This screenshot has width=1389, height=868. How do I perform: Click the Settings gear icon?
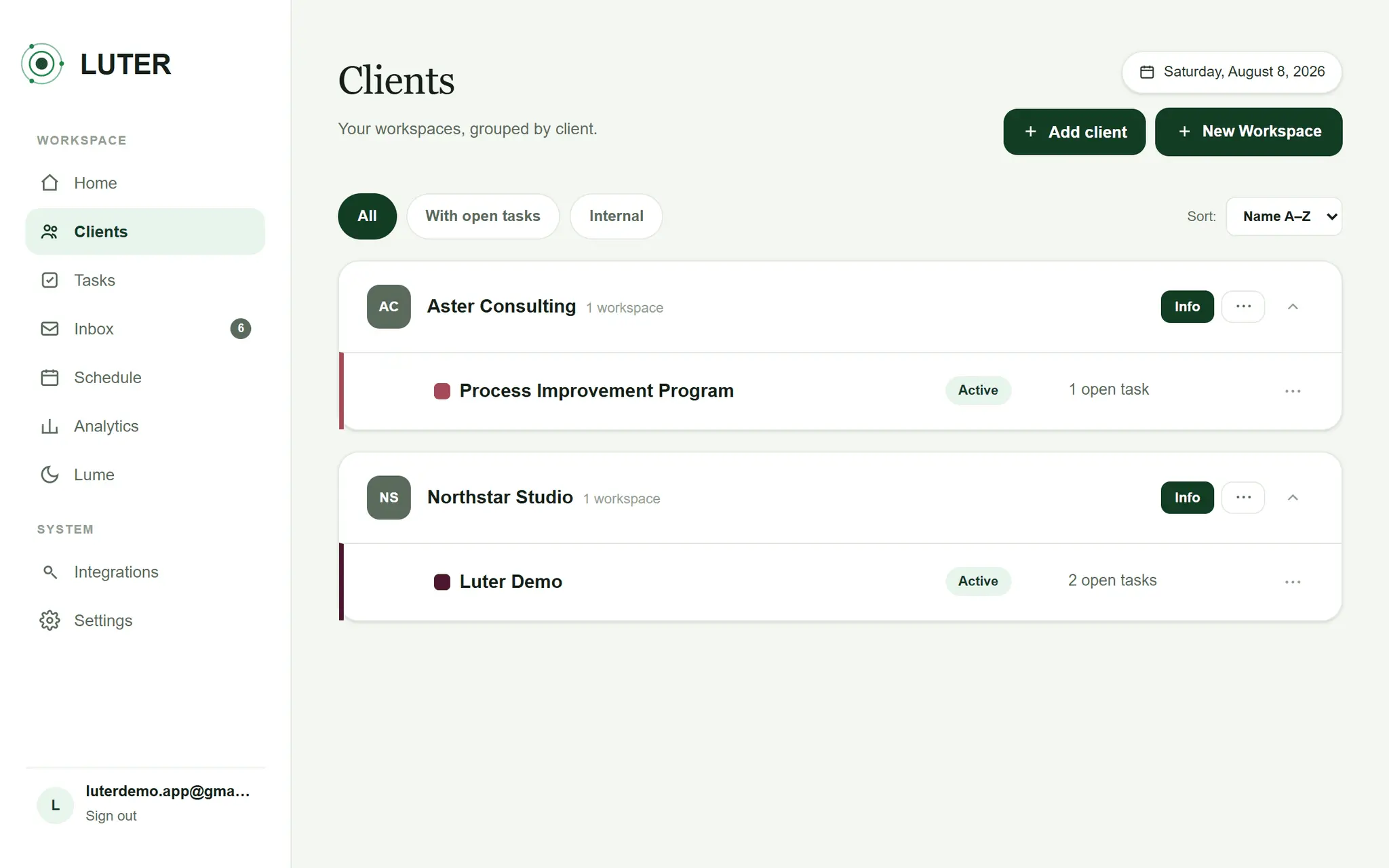coord(50,620)
